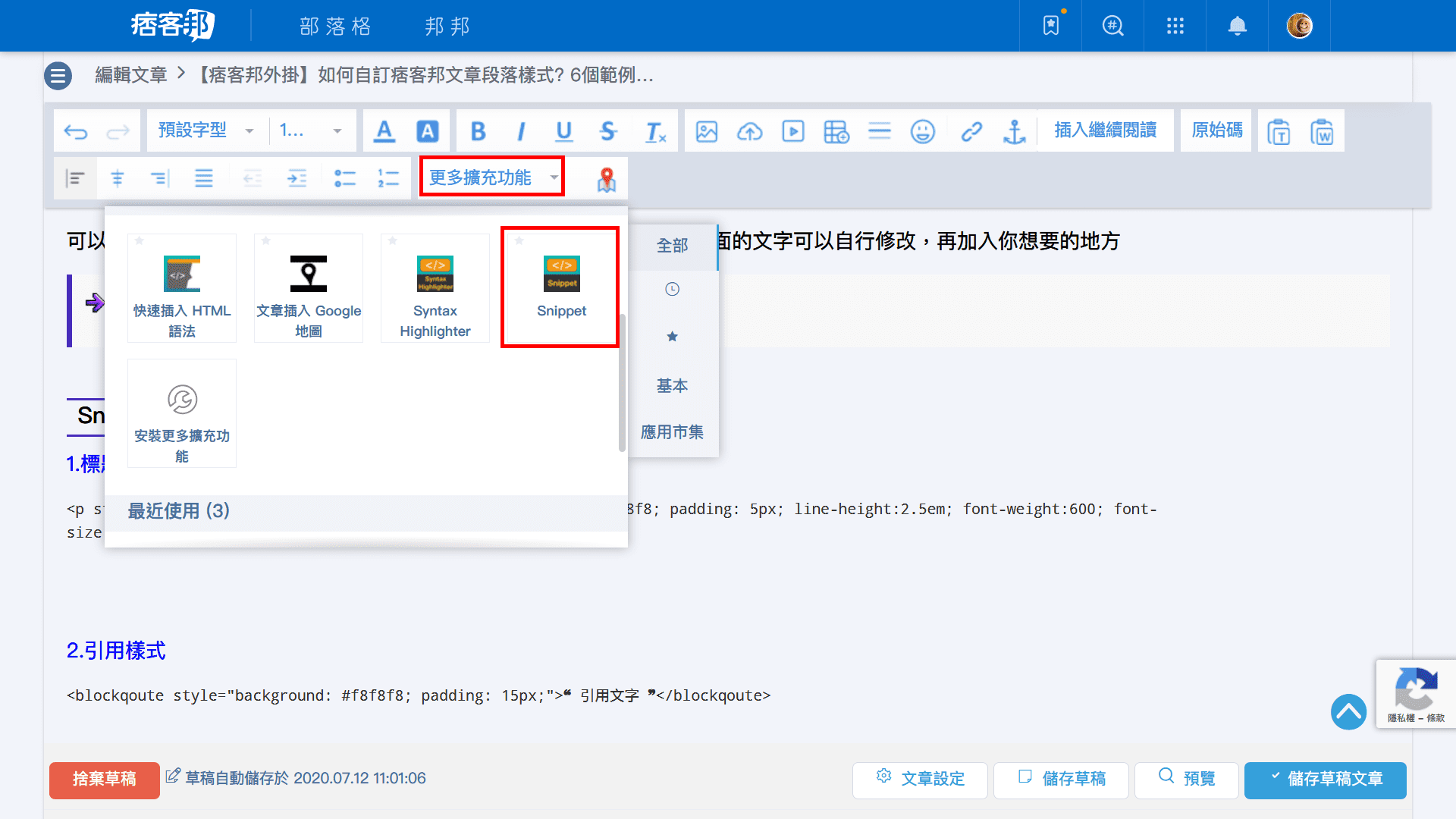Image resolution: width=1456 pixels, height=819 pixels.
Task: Insert a hyperlink
Action: [971, 130]
